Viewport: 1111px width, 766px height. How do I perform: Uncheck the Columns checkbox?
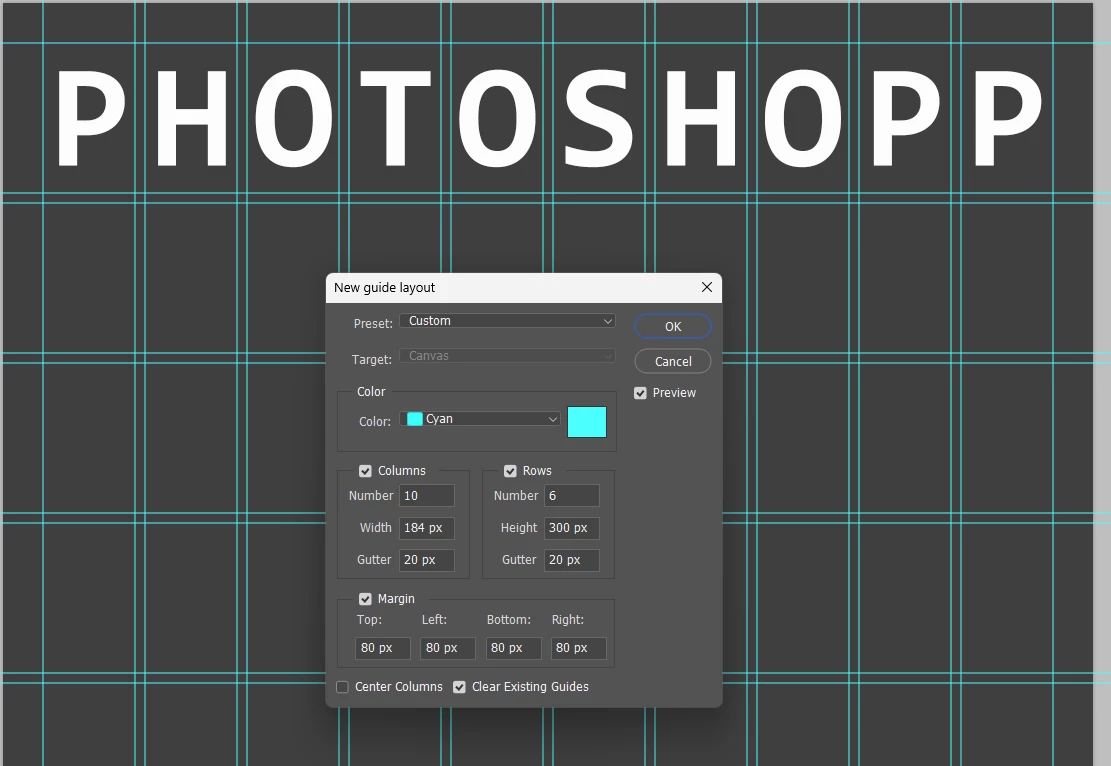pyautogui.click(x=365, y=471)
